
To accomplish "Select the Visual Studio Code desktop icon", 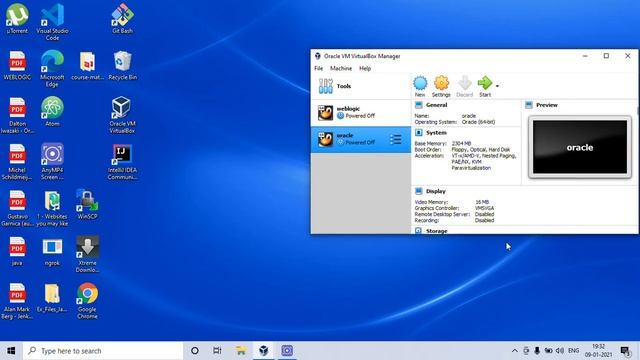I will [x=52, y=21].
